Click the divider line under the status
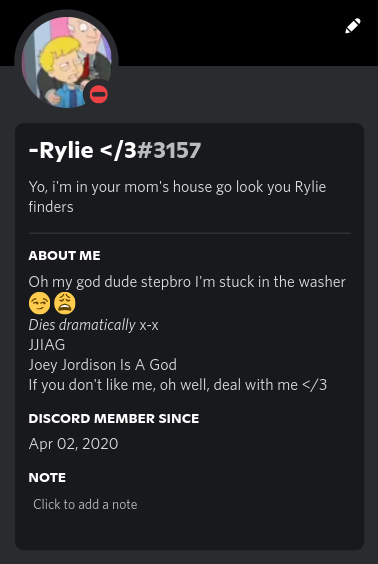This screenshot has width=378, height=564. click(190, 233)
